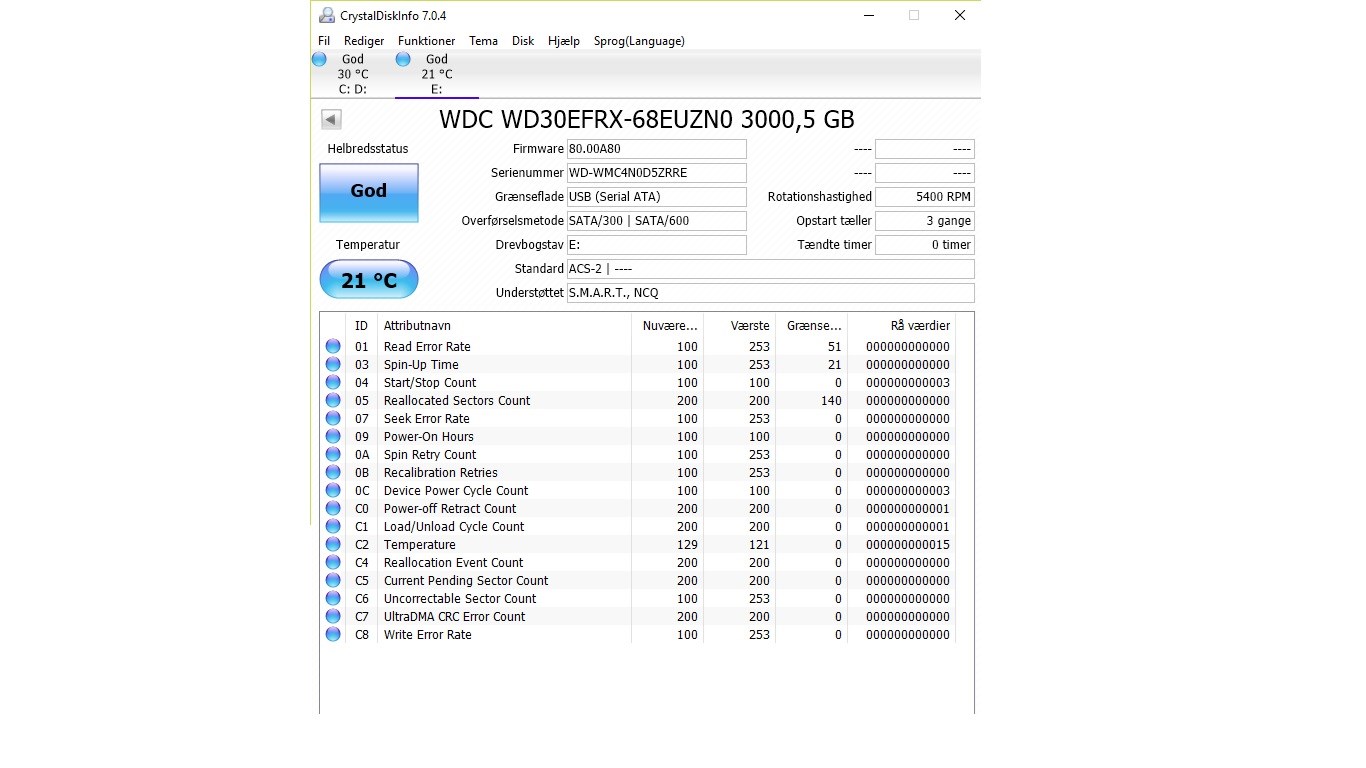Click status orb for Spin-Up Time row

tap(333, 364)
